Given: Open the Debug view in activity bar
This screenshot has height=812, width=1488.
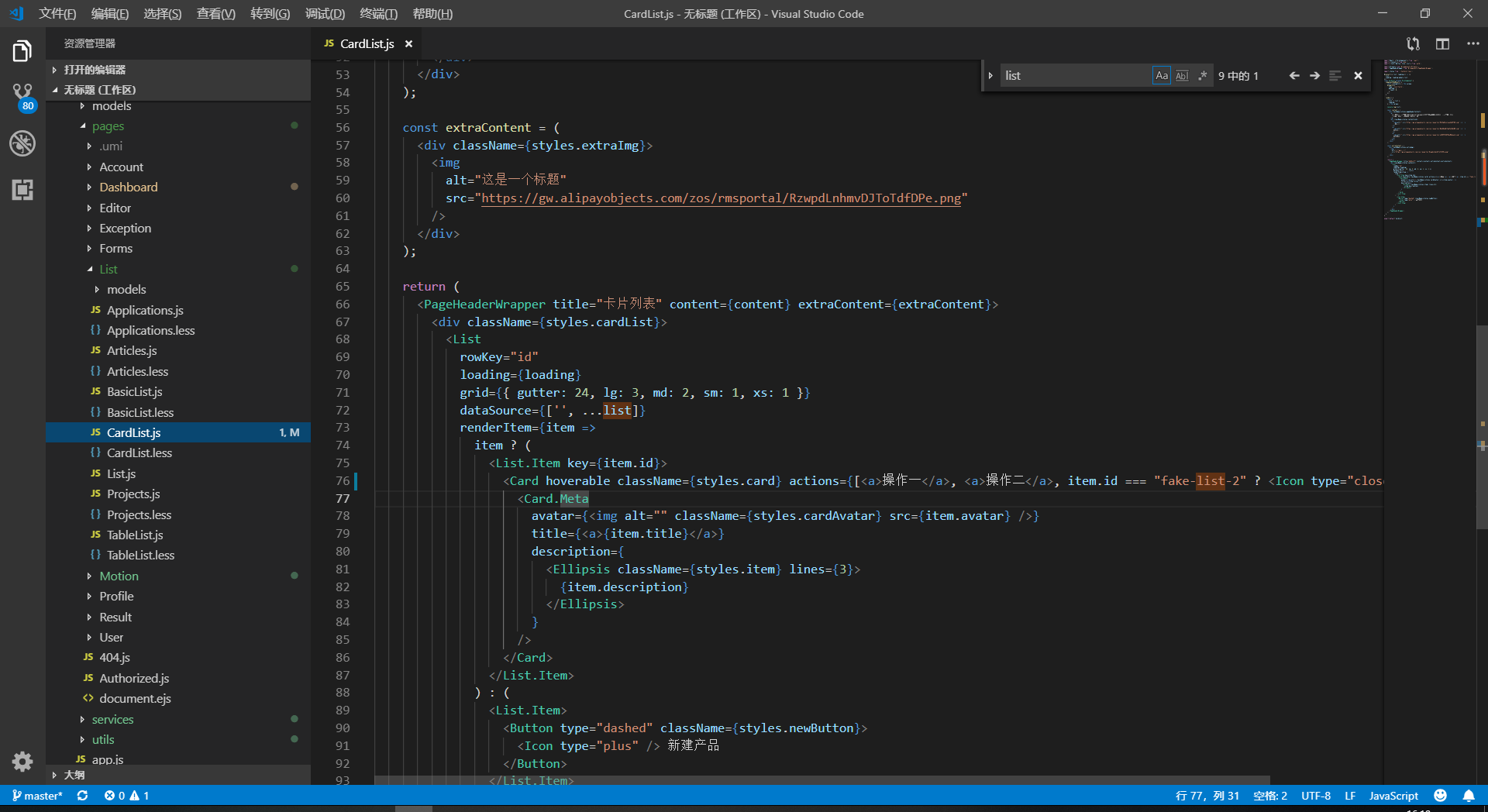Looking at the screenshot, I should point(22,143).
